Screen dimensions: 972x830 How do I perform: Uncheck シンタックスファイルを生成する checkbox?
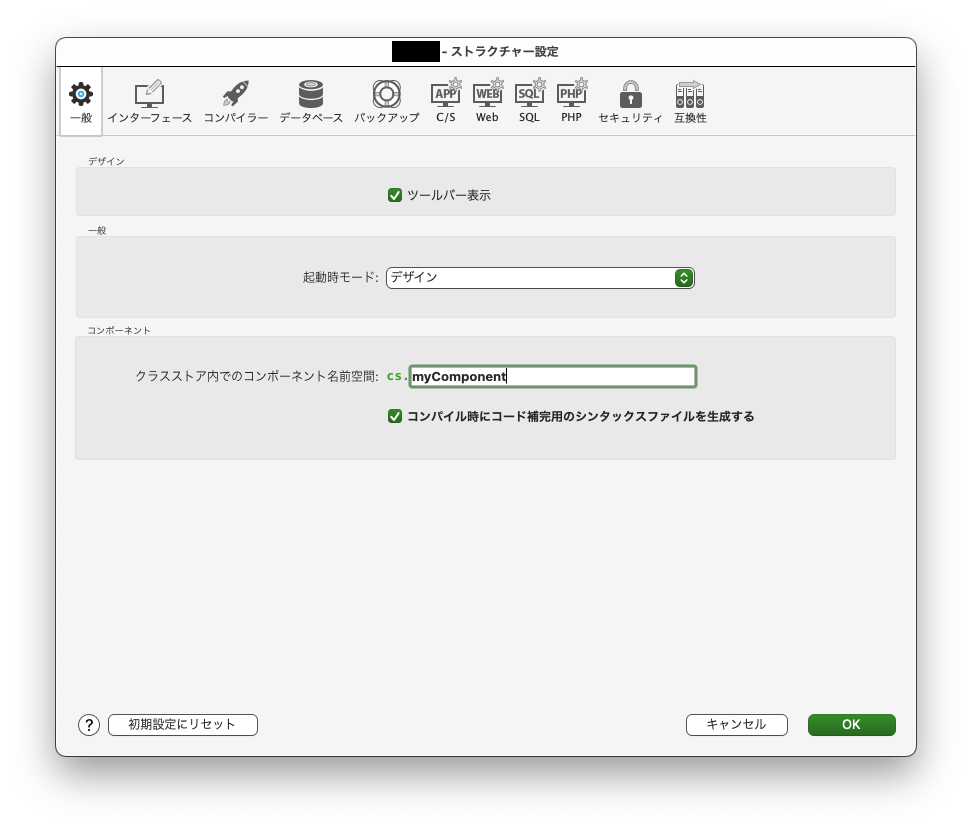[395, 416]
